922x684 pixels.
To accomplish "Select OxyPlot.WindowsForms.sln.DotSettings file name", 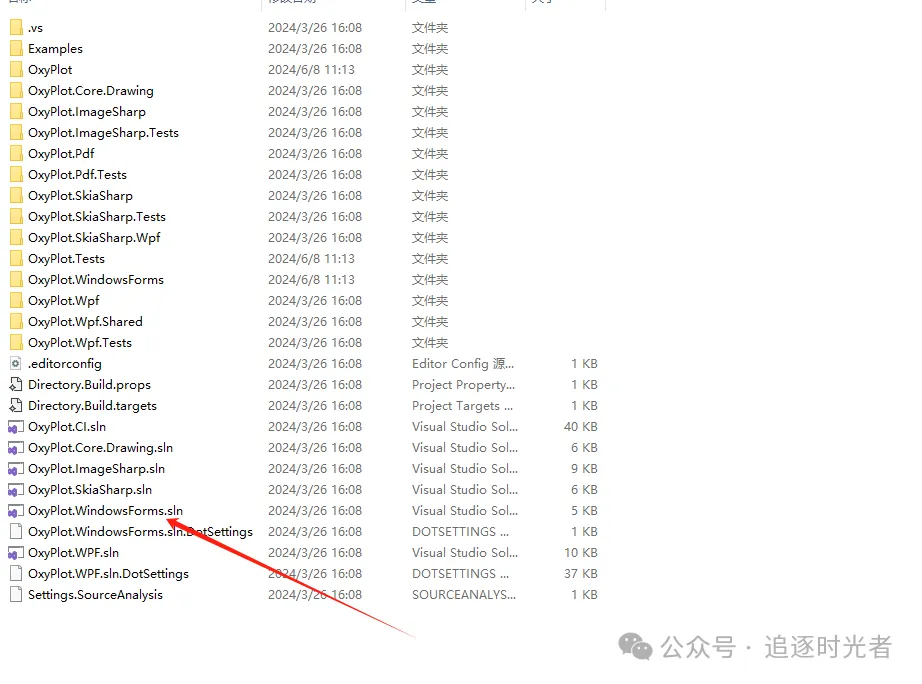I will (140, 532).
